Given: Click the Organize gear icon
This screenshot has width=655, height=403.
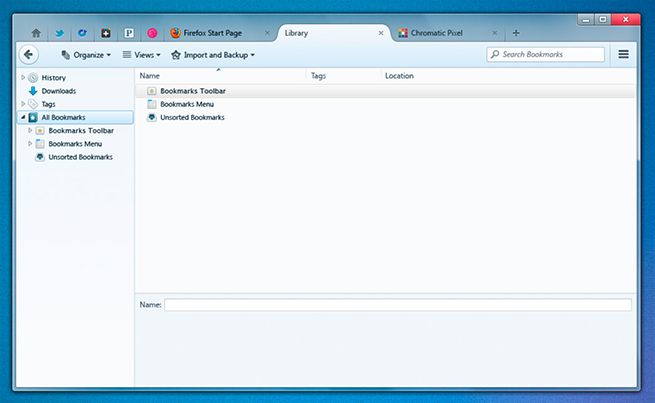Looking at the screenshot, I should pos(66,55).
